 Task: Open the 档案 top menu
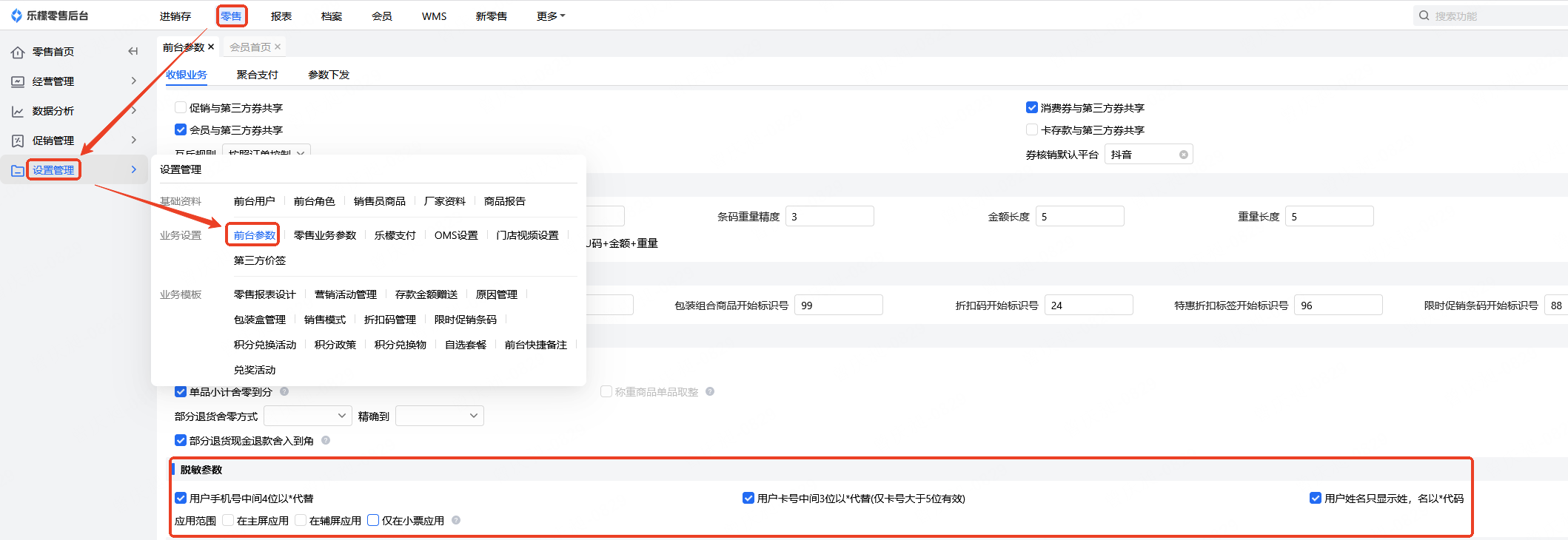pos(332,16)
